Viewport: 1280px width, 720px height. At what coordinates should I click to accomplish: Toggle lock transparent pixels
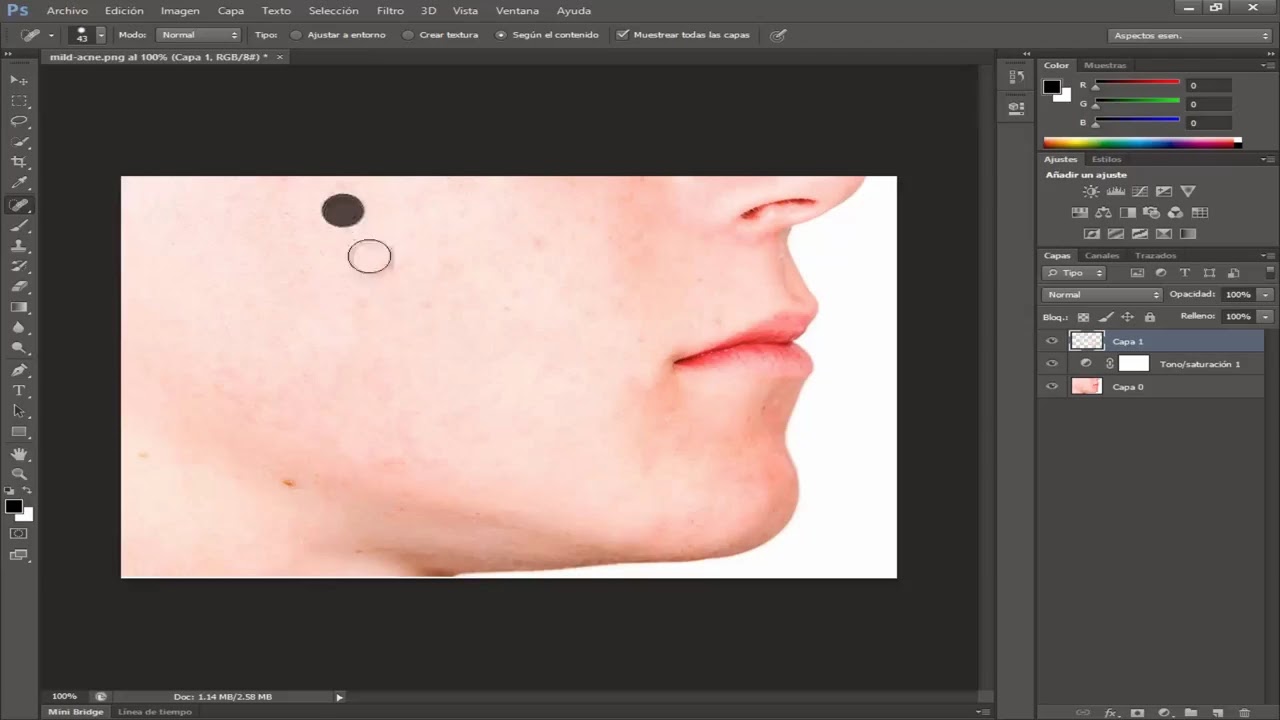coord(1083,317)
